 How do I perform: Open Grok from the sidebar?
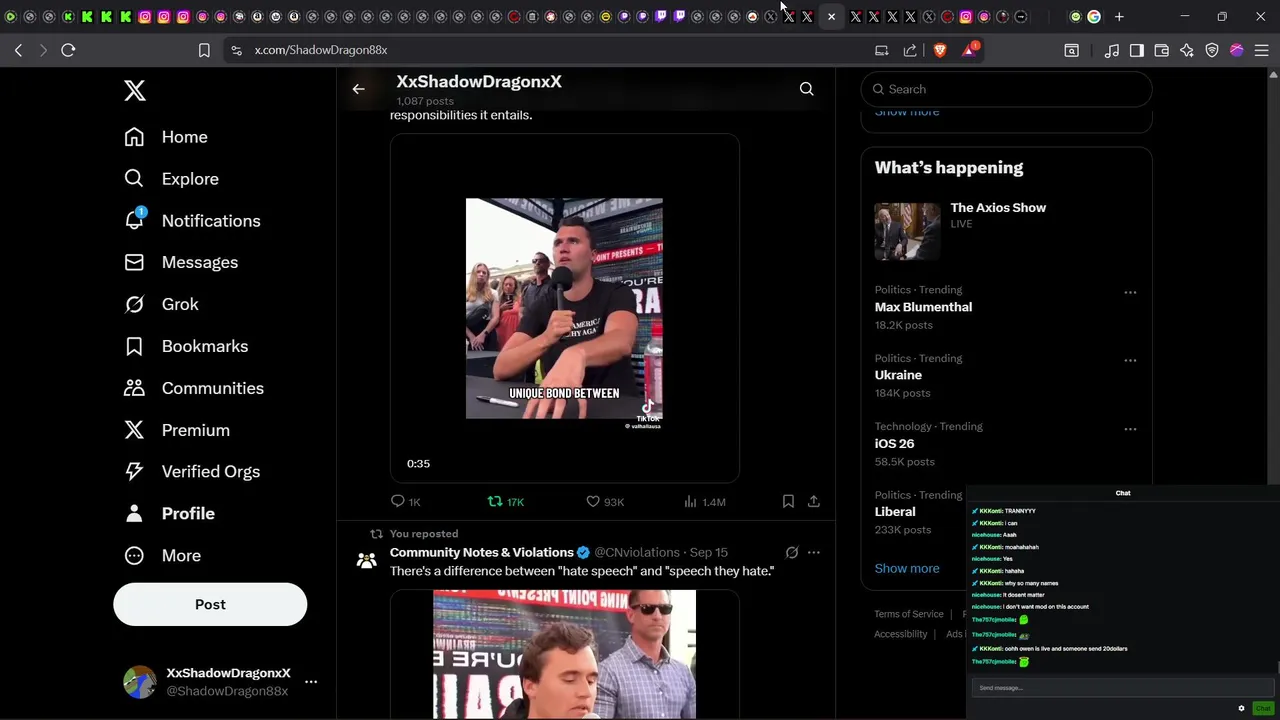(161, 304)
